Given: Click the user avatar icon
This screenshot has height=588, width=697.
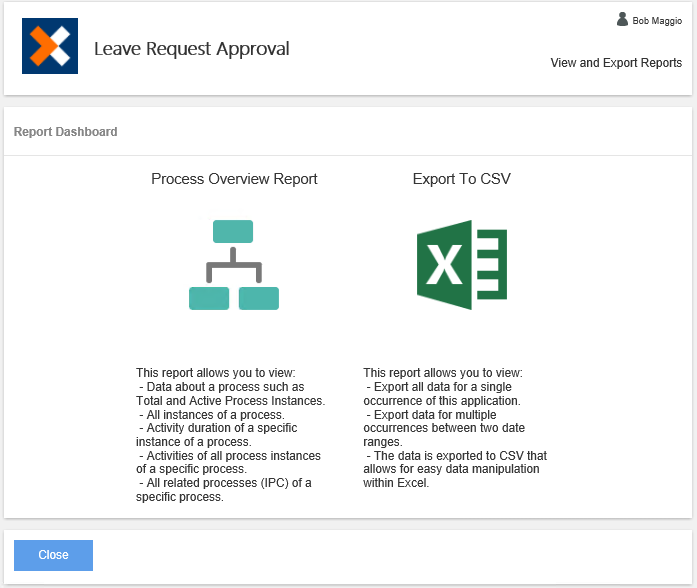Looking at the screenshot, I should pyautogui.click(x=622, y=20).
